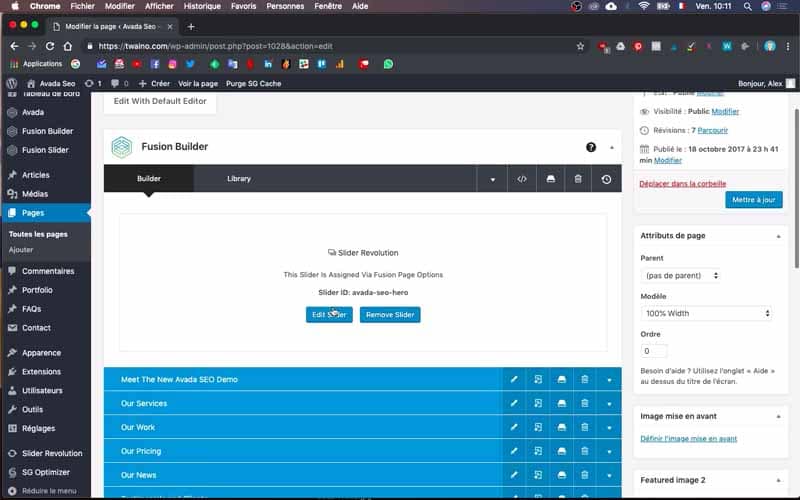The image size is (800, 500).
Task: Edit the Our Work container with pencil icon
Action: (x=514, y=428)
